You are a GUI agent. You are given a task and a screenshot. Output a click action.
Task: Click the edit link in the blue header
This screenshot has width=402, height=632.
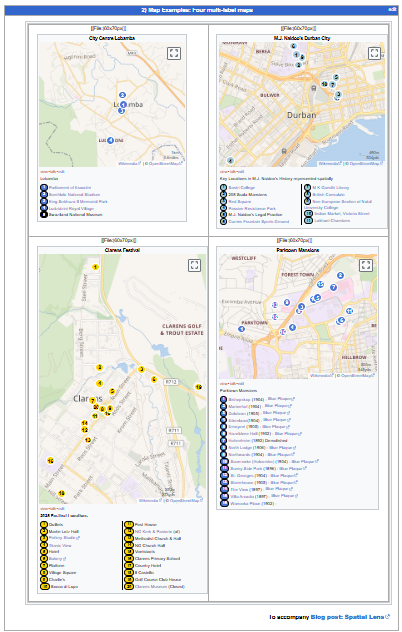pos(392,9)
